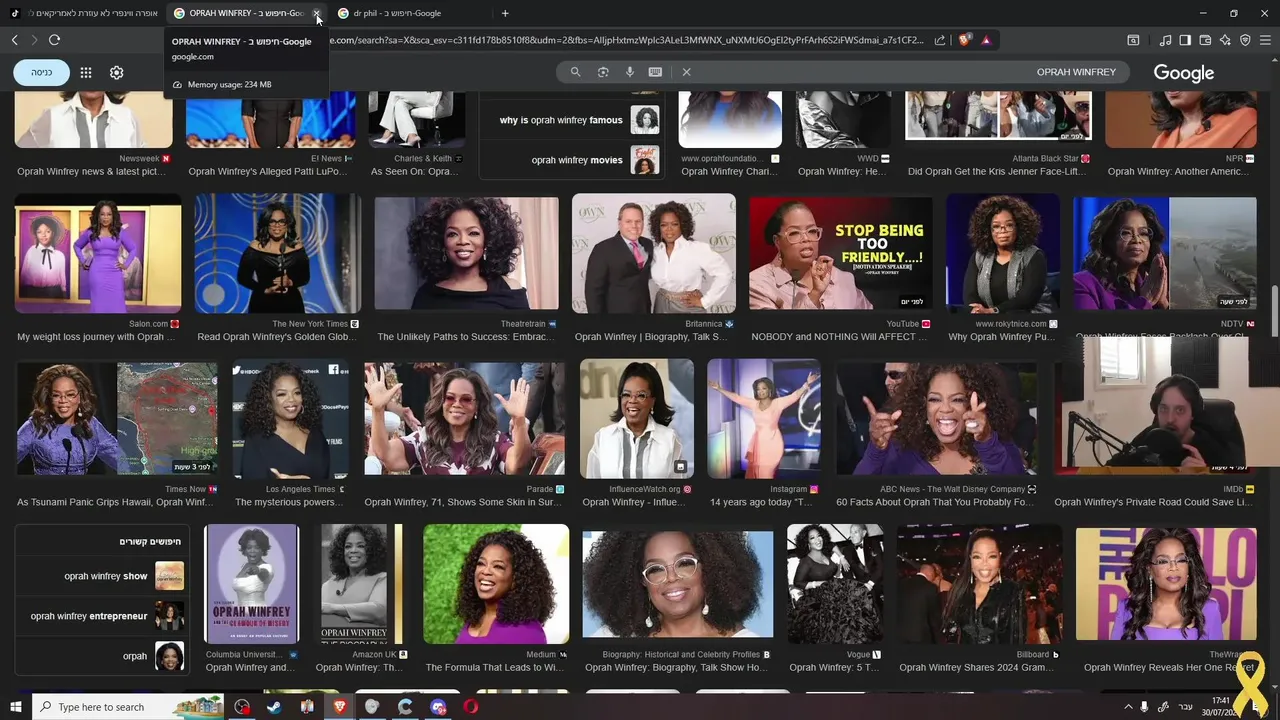Open the Brave hamburger menu
The image size is (1280, 720).
[1265, 40]
